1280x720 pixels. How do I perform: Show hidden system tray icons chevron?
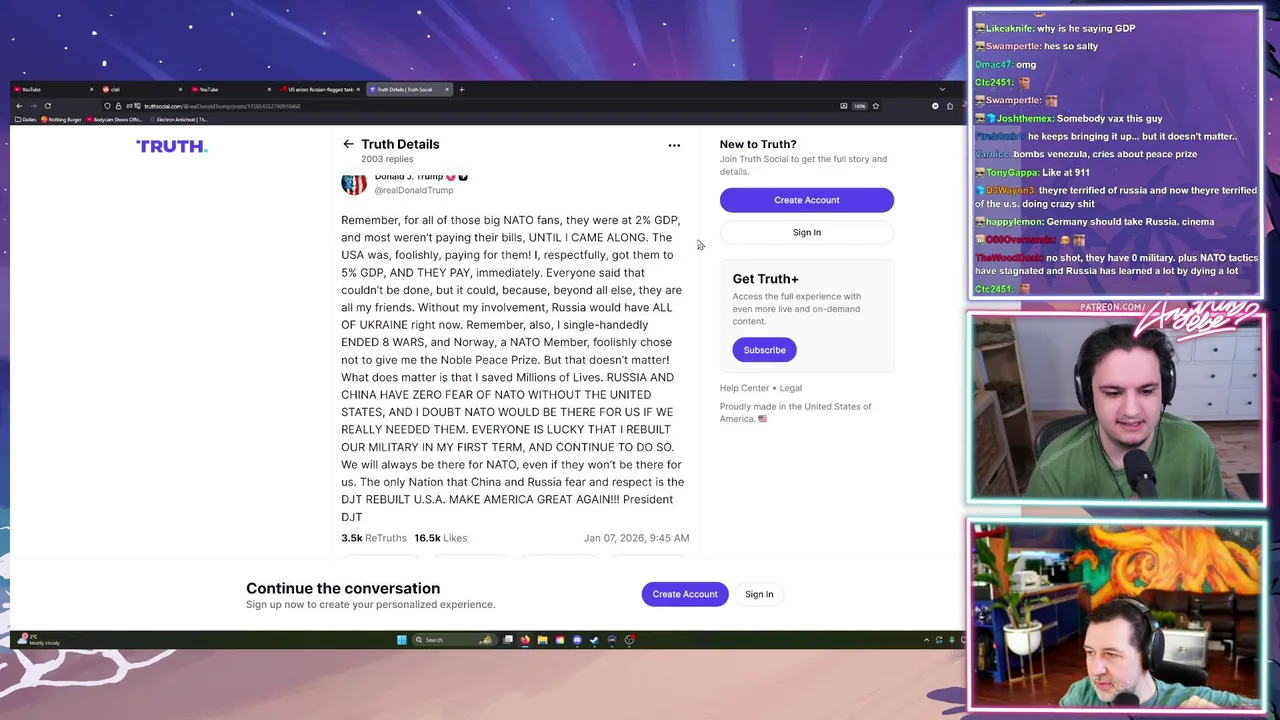(x=926, y=640)
